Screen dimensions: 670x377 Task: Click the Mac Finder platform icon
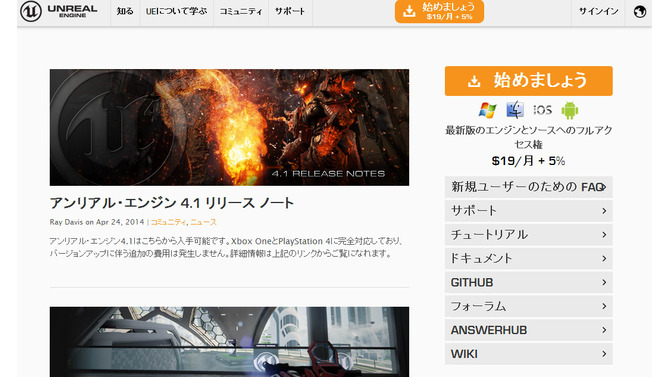[x=515, y=110]
